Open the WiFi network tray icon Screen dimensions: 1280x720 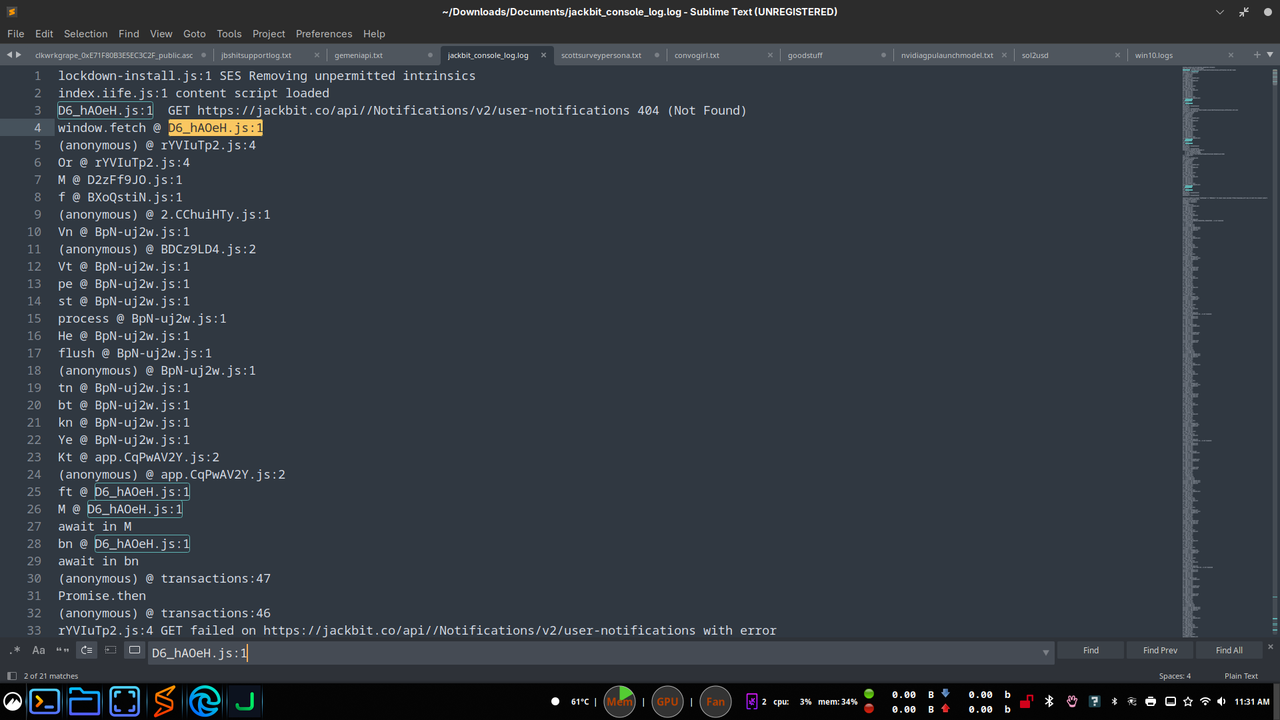[x=1205, y=702]
